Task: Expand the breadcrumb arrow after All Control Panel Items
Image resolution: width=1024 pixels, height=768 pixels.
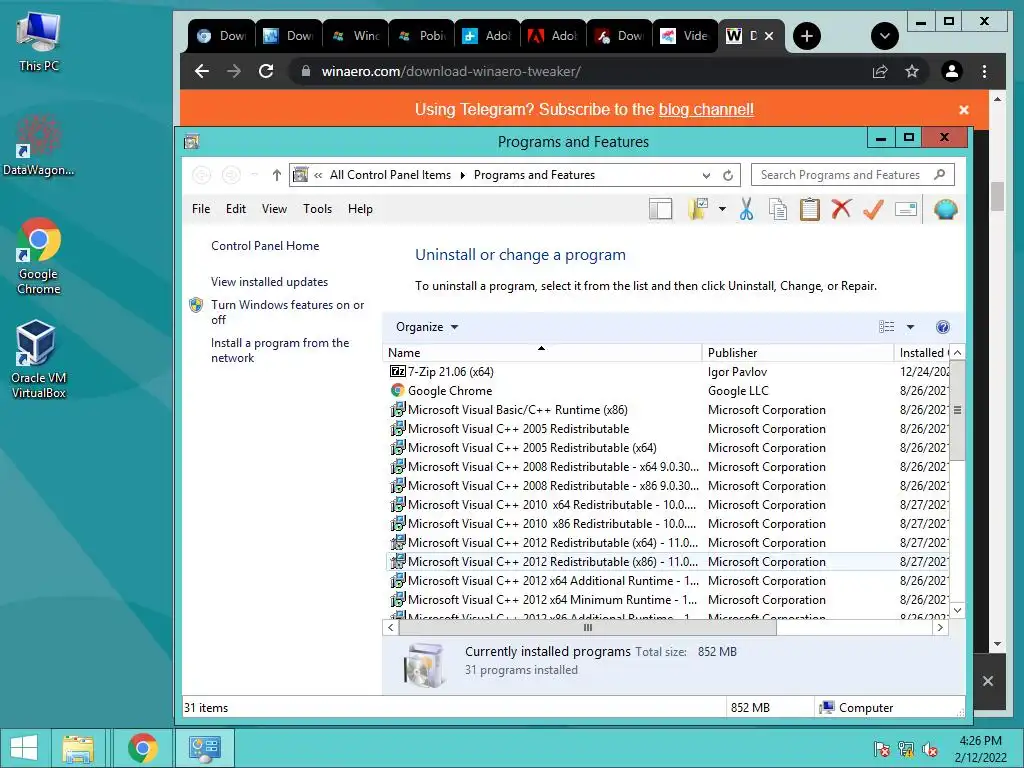Action: click(462, 175)
